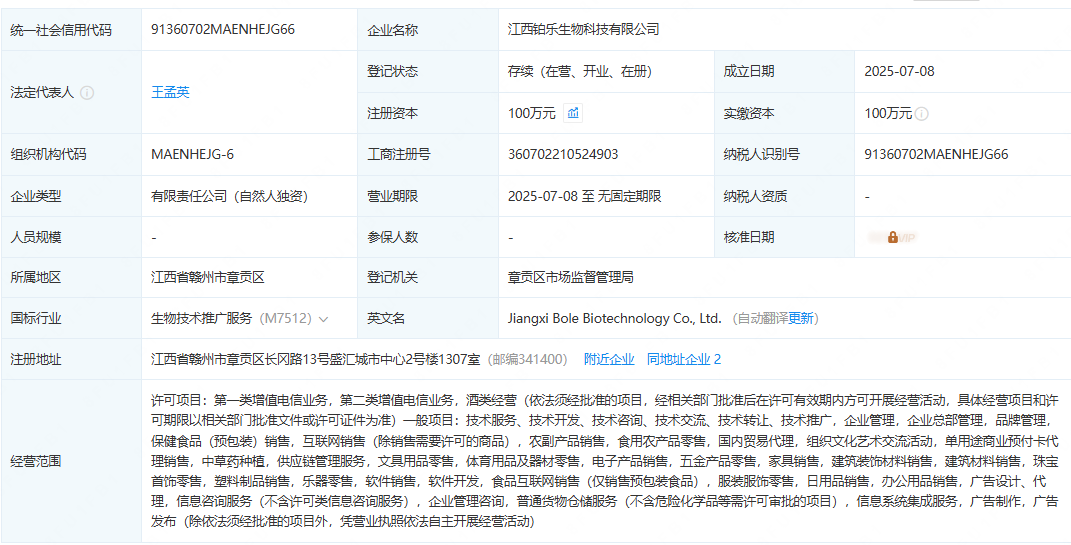Click 营业期限 value 2025-07-08 至 无固定期限

pos(585,197)
